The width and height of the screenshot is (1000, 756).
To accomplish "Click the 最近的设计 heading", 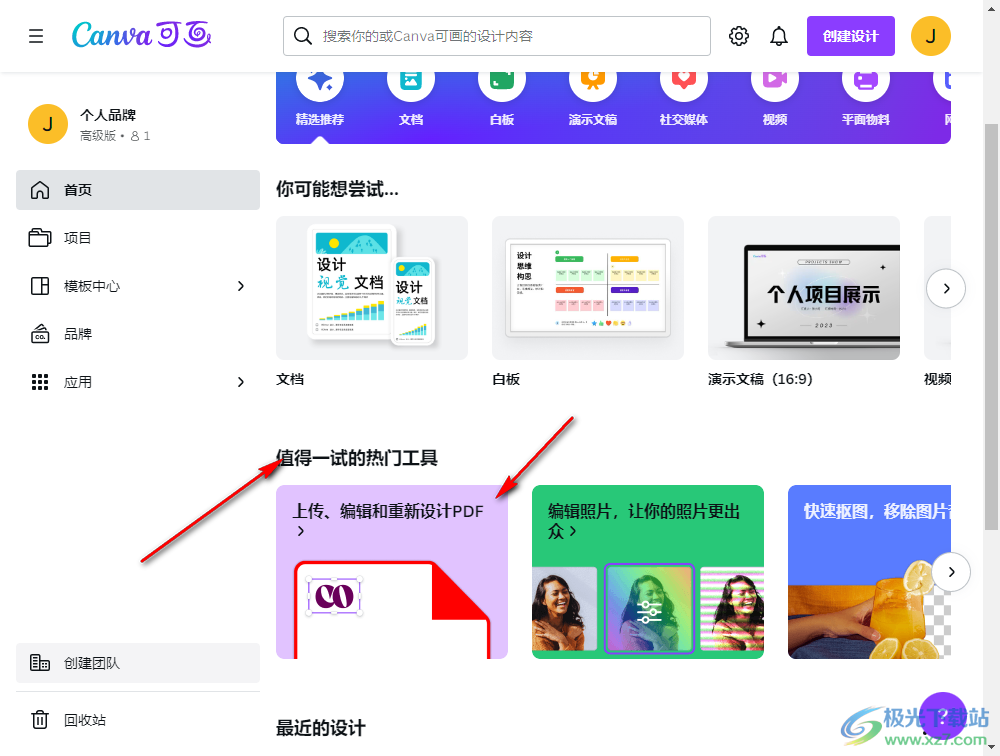I will click(321, 727).
